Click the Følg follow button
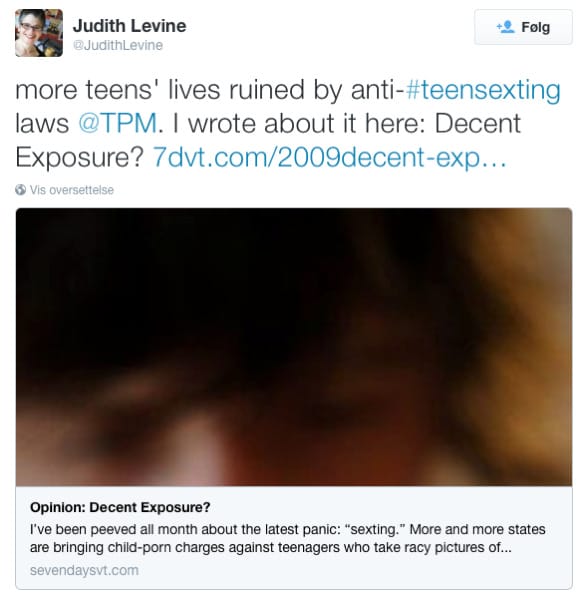The width and height of the screenshot is (586, 600). point(523,27)
